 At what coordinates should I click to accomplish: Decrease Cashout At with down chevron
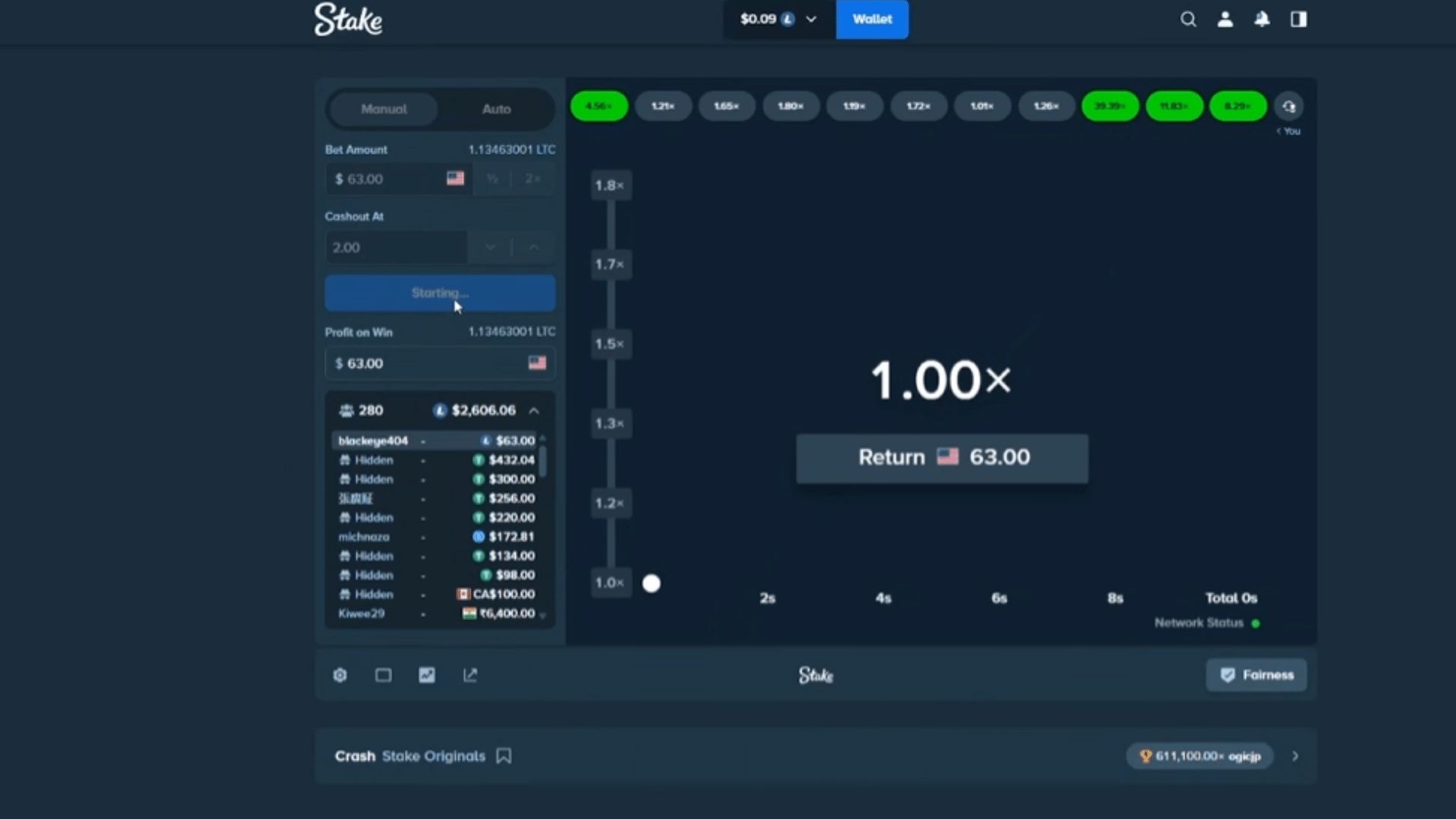[491, 247]
